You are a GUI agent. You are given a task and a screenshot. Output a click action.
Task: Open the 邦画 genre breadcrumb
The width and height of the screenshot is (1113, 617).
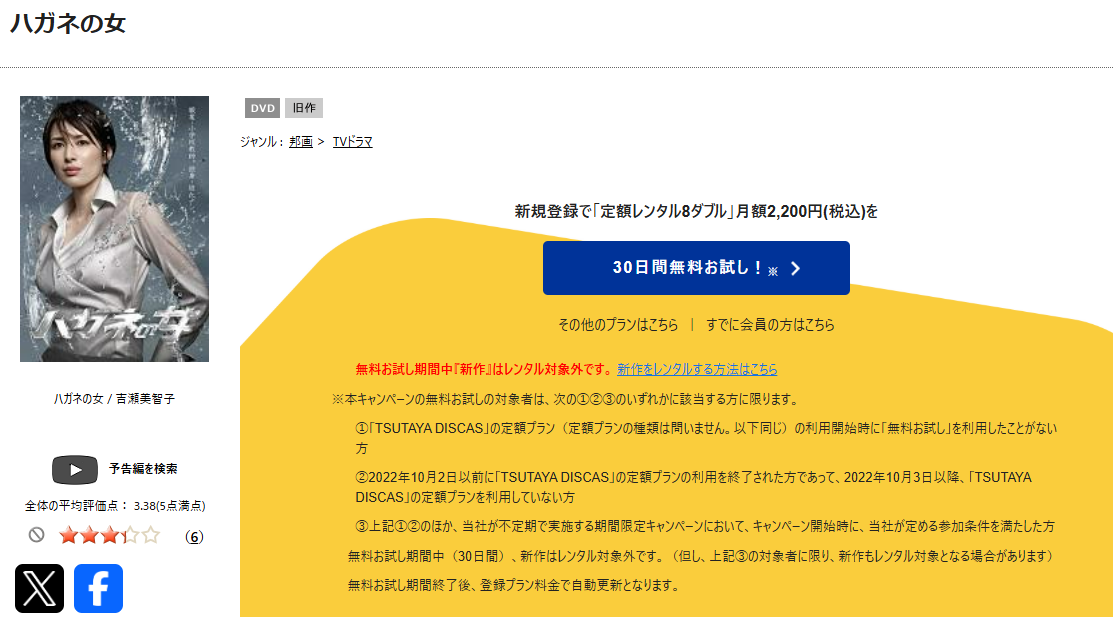click(299, 142)
